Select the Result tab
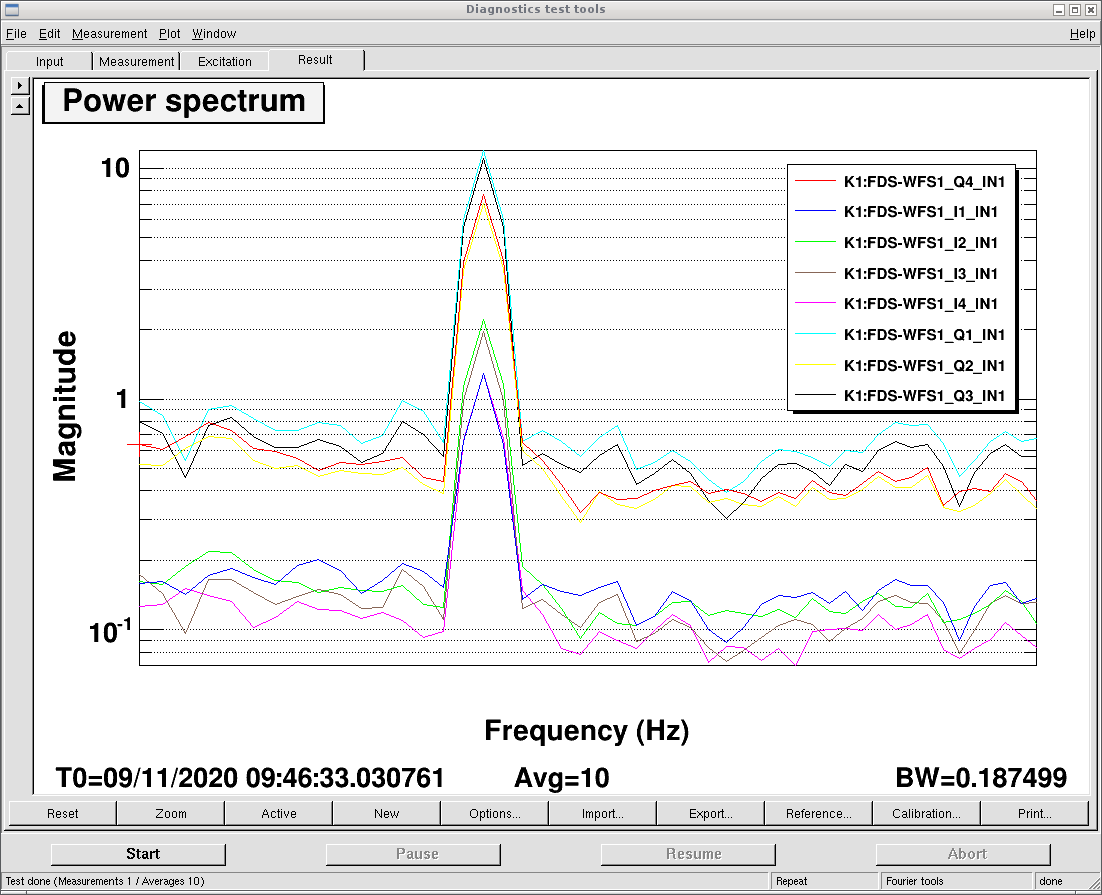Screen dimensions: 1102x895 coord(315,60)
